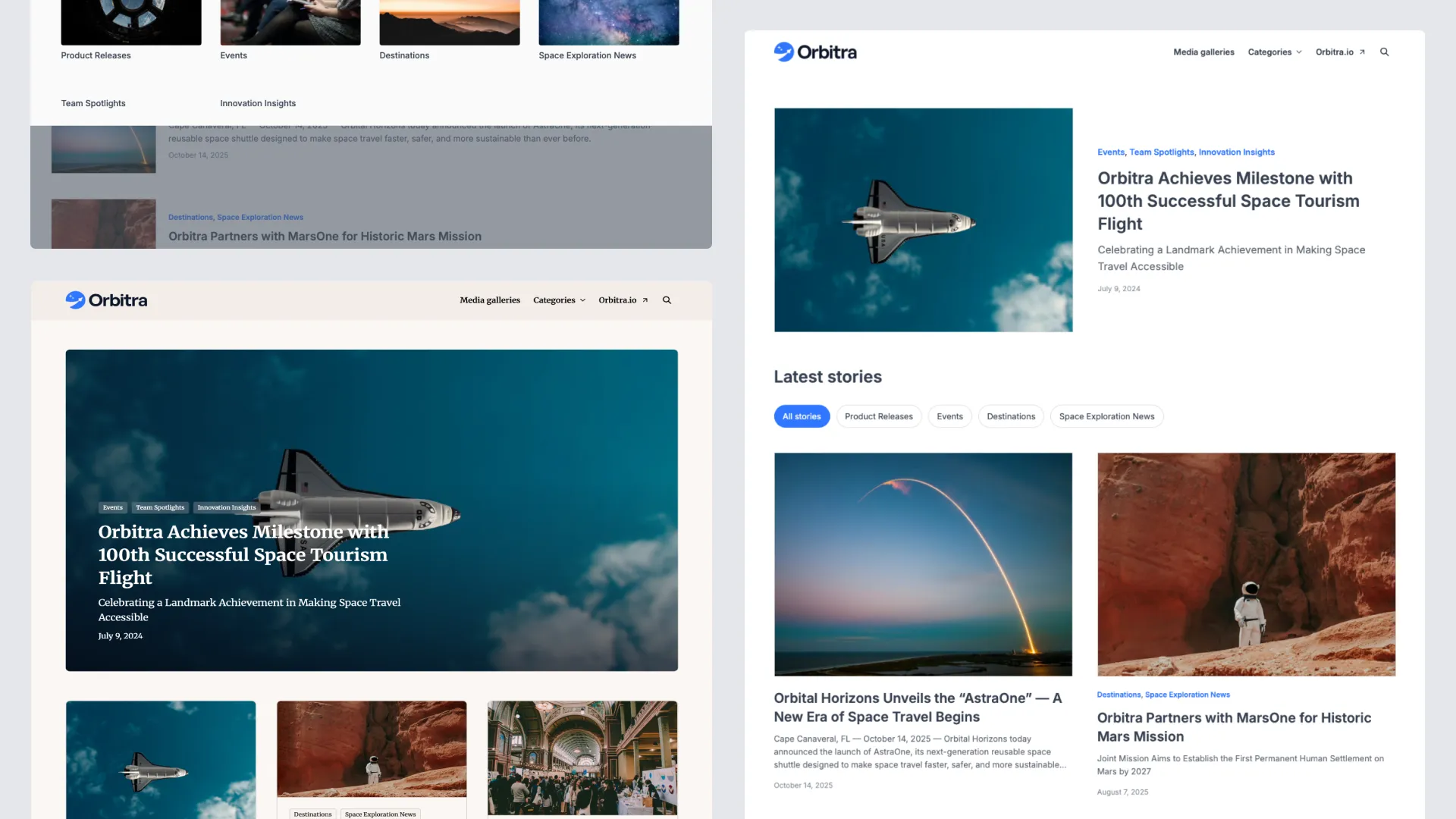The height and width of the screenshot is (819, 1456).
Task: Open the Media galleries menu item
Action: coord(1203,52)
